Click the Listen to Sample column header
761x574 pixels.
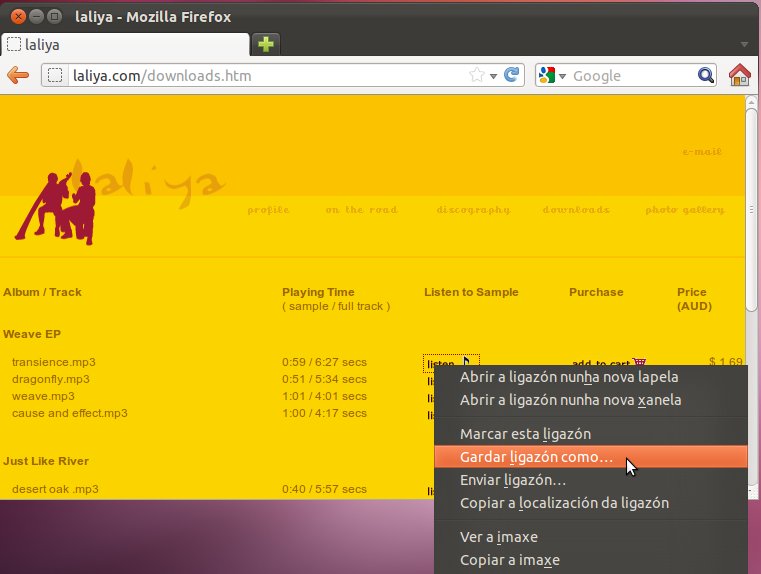(471, 292)
